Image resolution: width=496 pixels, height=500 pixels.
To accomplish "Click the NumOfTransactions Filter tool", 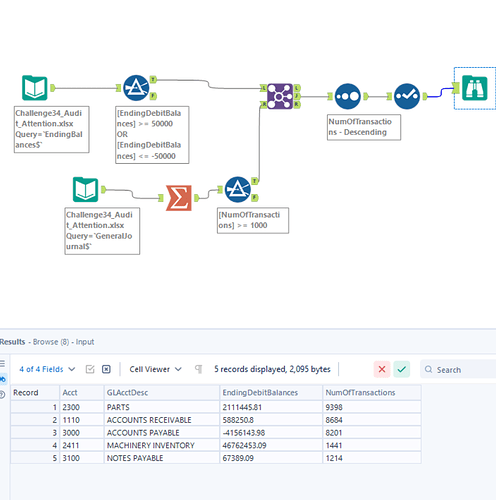I will pos(238,190).
